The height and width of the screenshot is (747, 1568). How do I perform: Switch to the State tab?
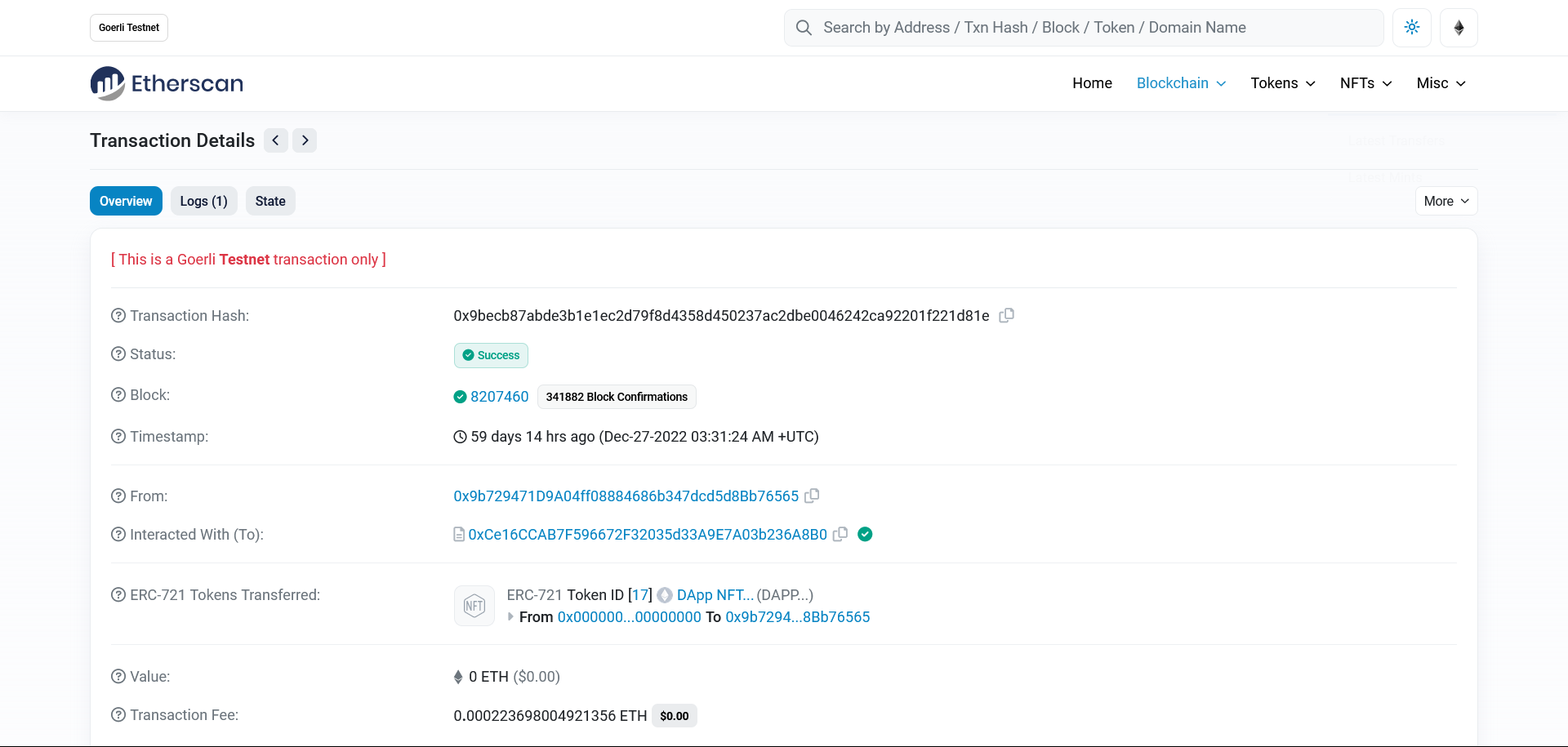point(269,200)
